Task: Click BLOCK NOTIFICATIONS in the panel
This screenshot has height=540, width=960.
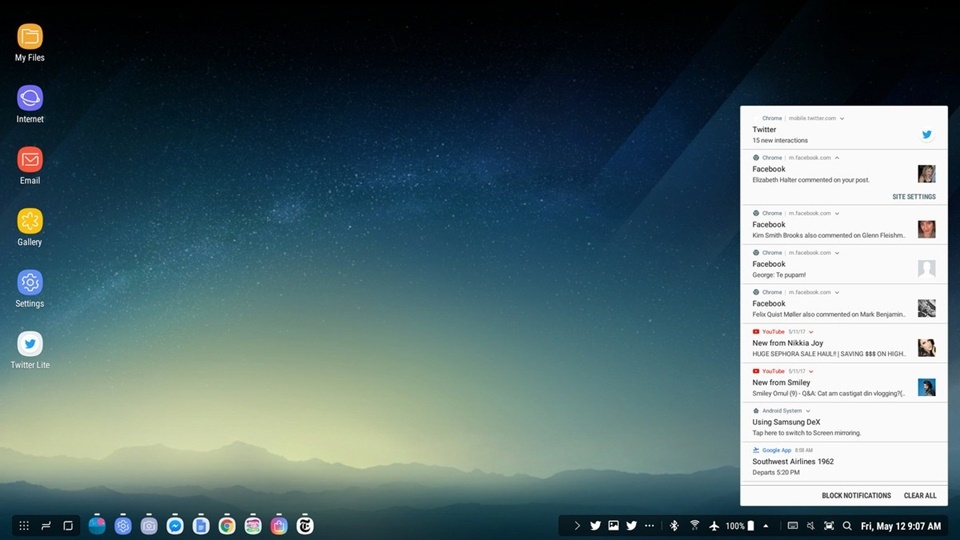Action: click(856, 495)
